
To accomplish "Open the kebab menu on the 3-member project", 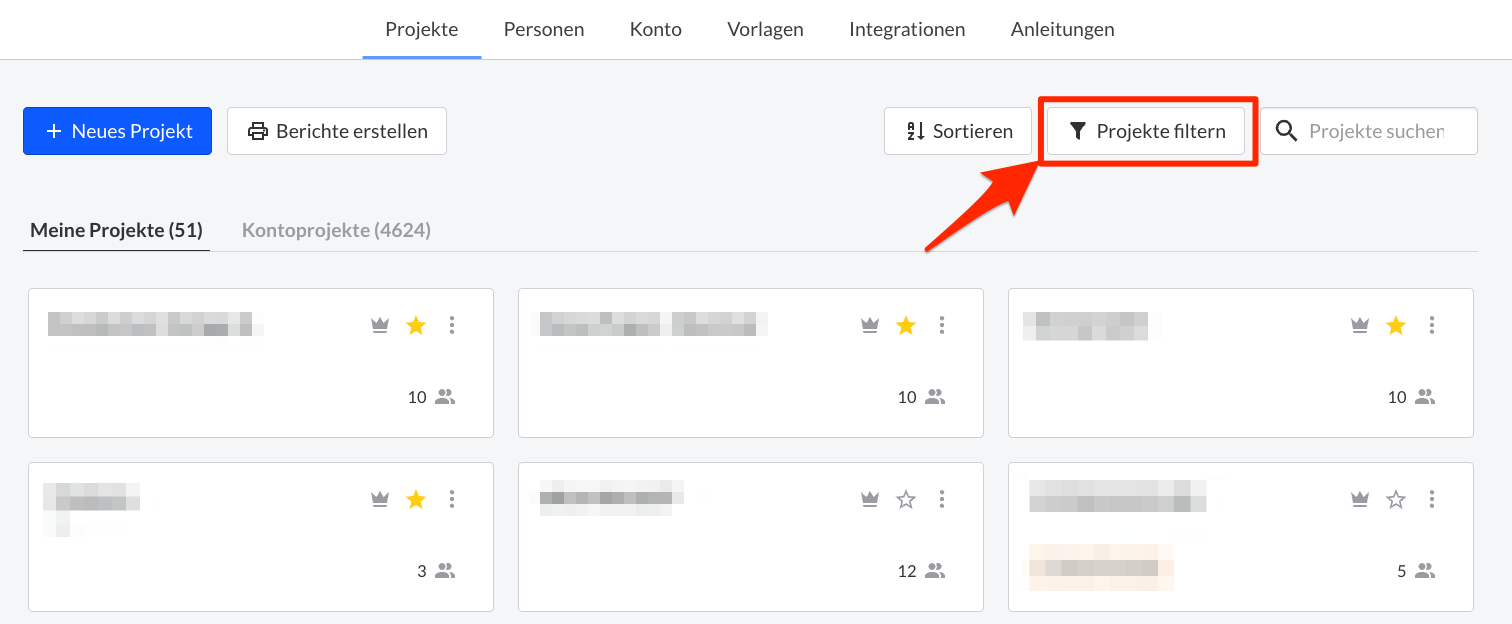I will point(452,499).
